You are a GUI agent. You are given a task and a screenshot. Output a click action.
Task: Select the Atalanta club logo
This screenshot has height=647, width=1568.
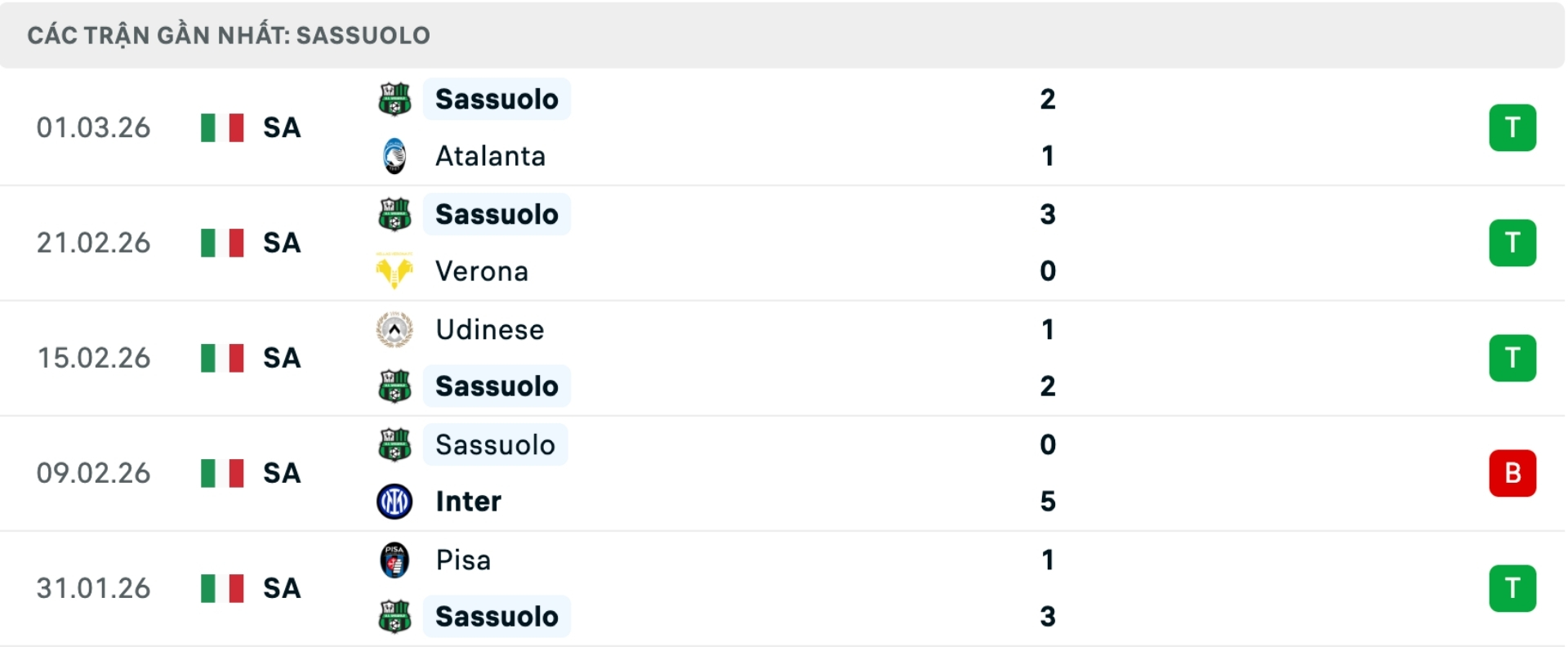(x=395, y=155)
